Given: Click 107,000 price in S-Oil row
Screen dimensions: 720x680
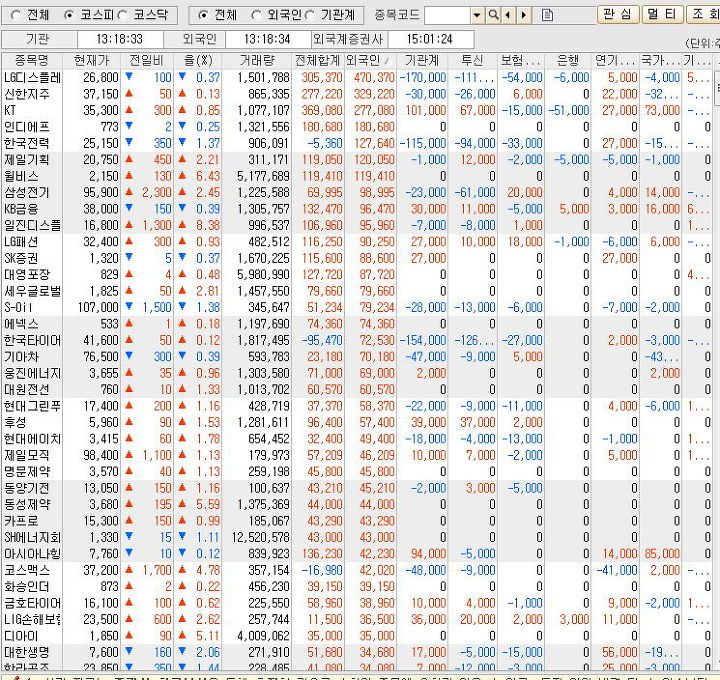Looking at the screenshot, I should (x=98, y=307).
